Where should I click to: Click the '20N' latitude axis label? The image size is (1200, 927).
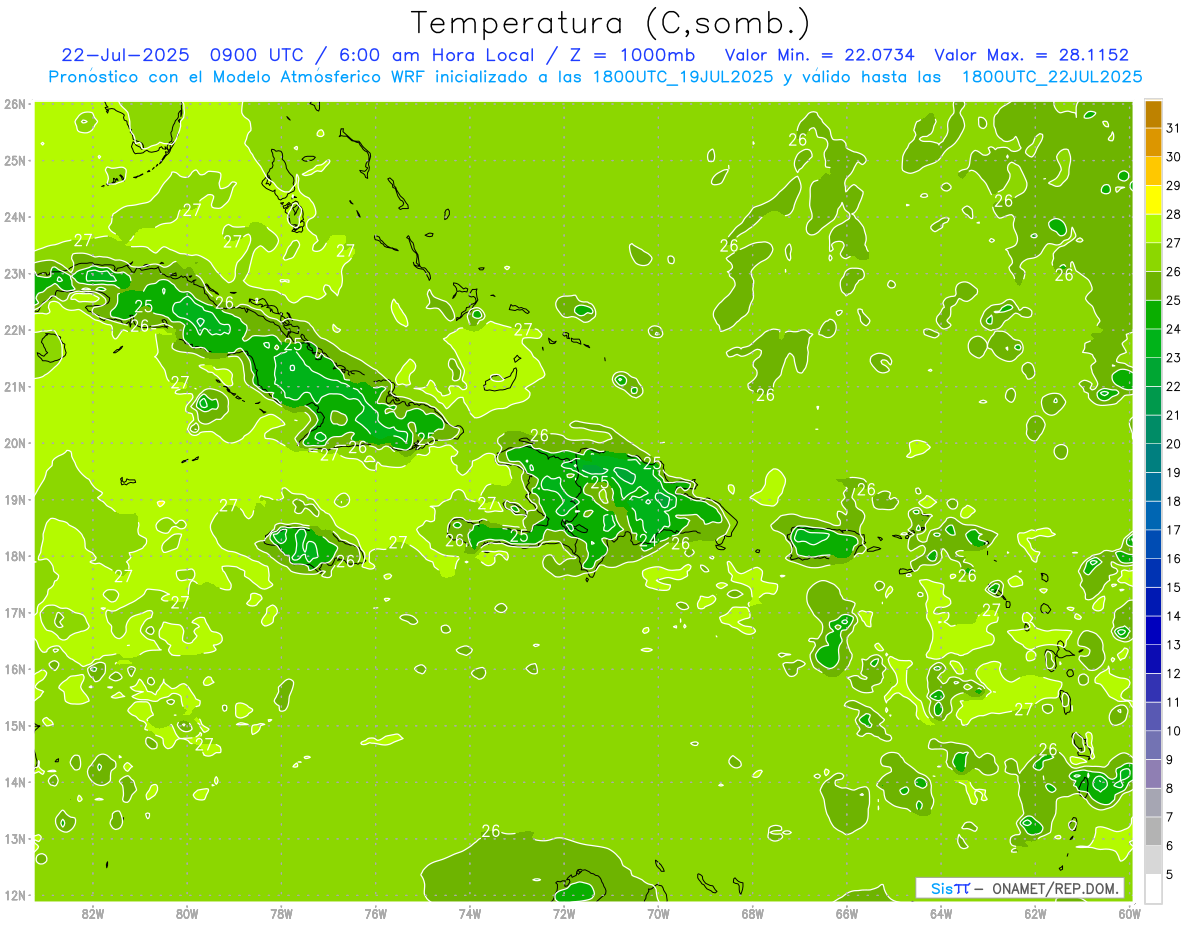click(x=14, y=443)
